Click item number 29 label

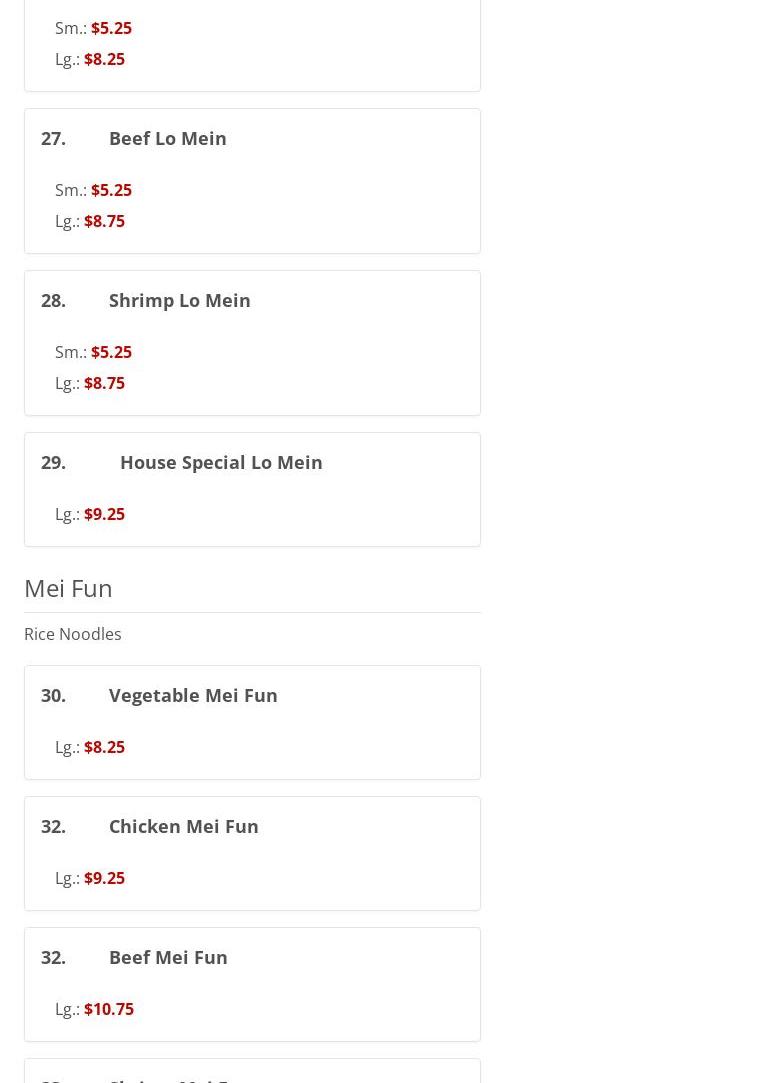[x=53, y=462]
